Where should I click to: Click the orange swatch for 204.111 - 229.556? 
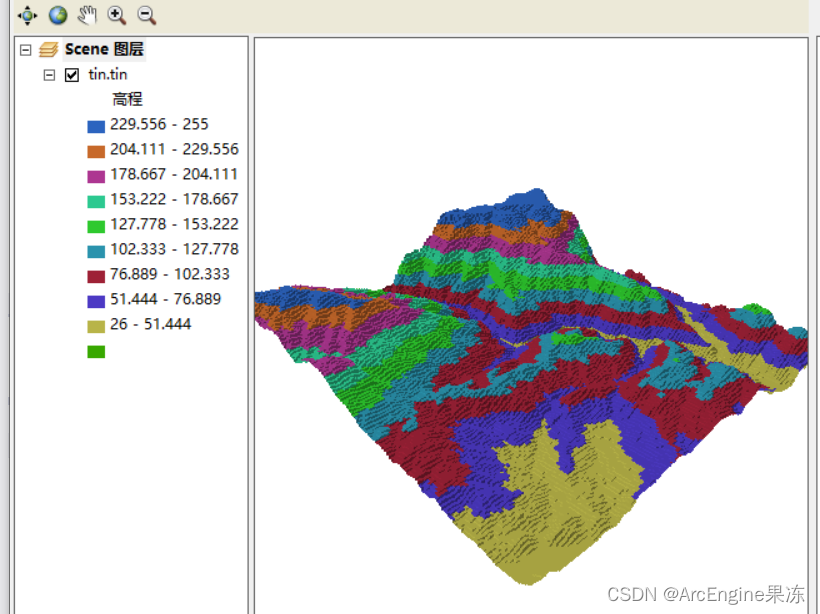(x=95, y=149)
